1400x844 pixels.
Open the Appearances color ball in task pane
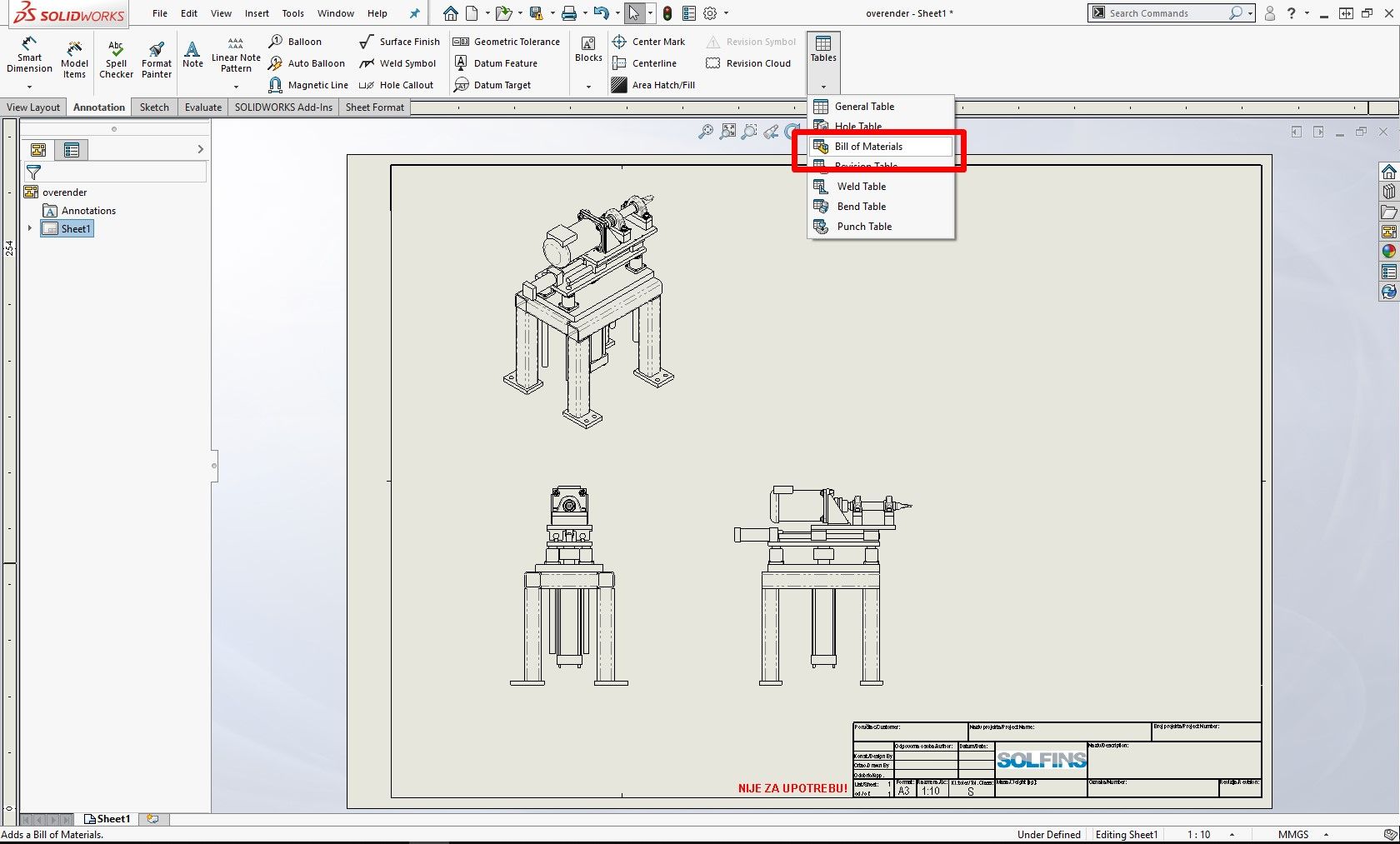coord(1388,252)
